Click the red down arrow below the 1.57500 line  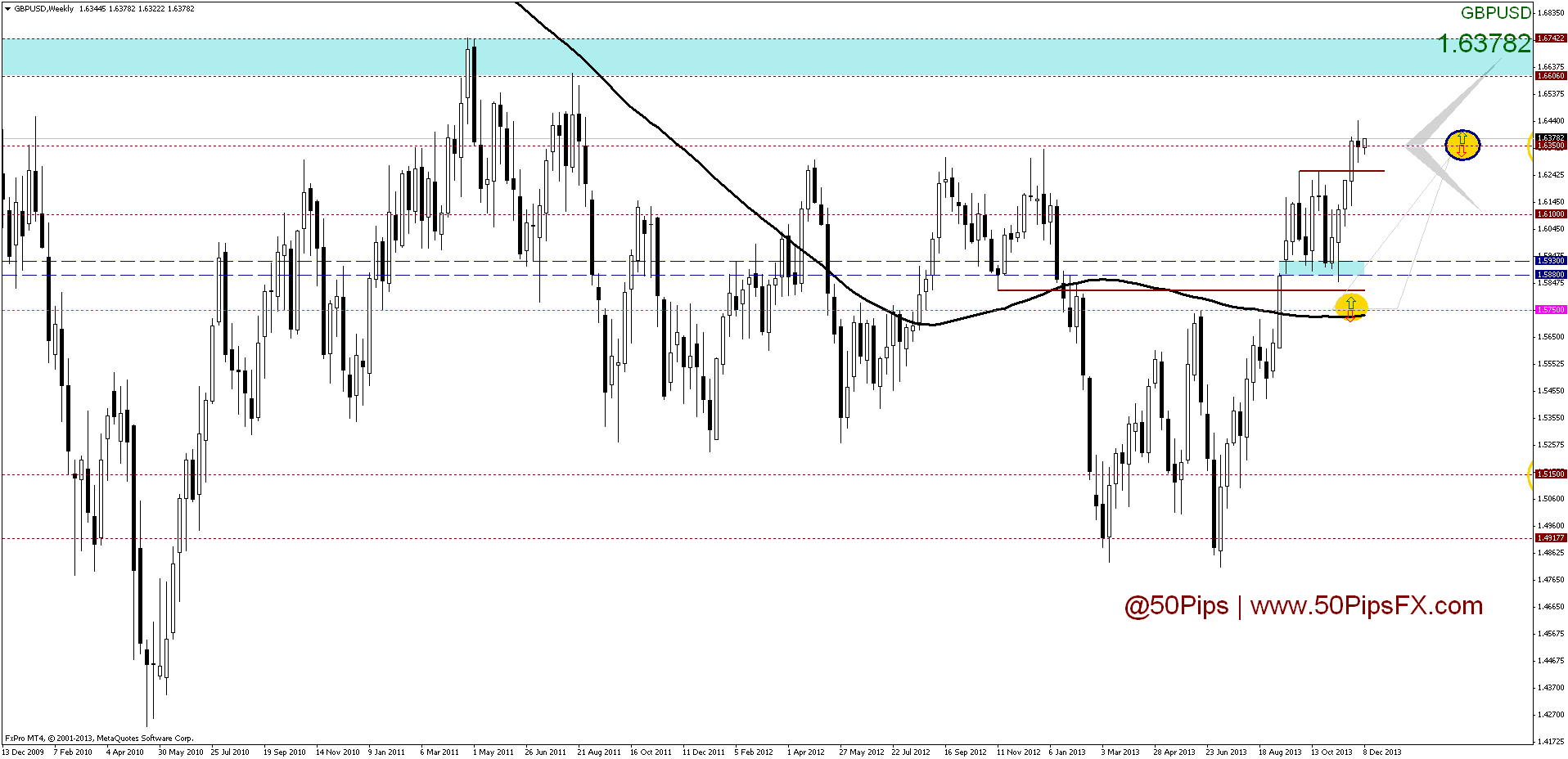coord(1350,317)
